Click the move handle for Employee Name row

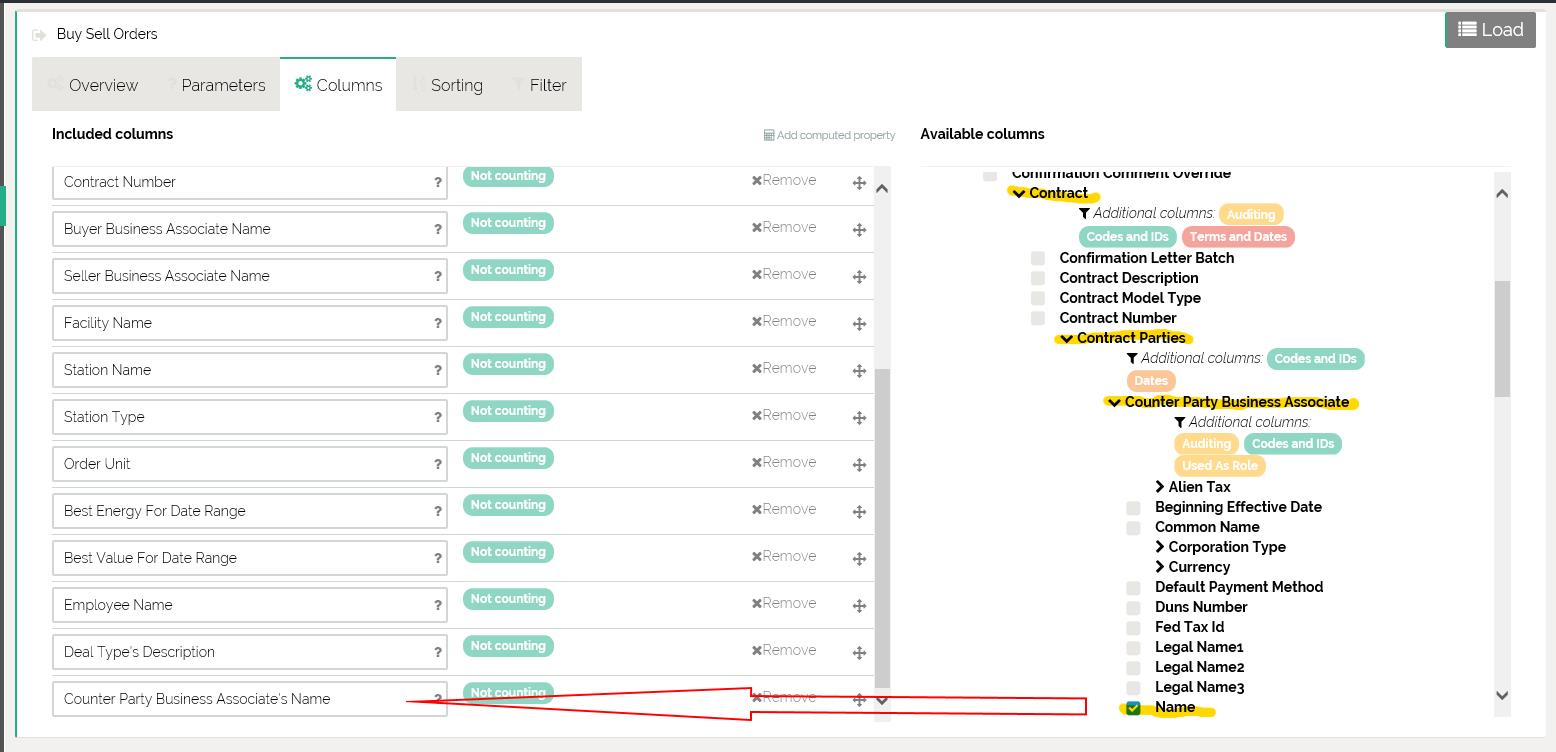coord(859,606)
